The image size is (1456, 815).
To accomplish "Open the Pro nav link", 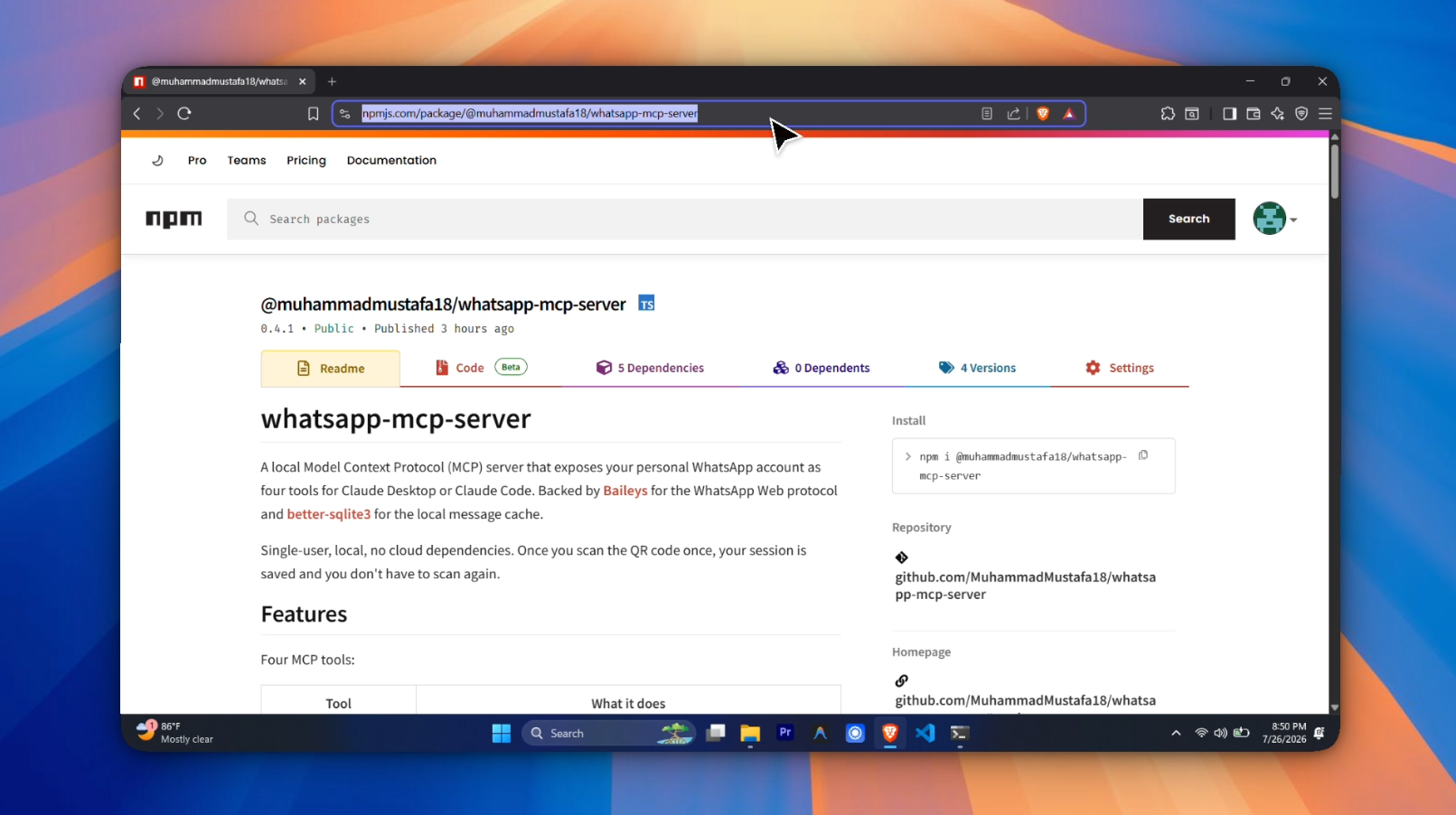I will pyautogui.click(x=197, y=161).
